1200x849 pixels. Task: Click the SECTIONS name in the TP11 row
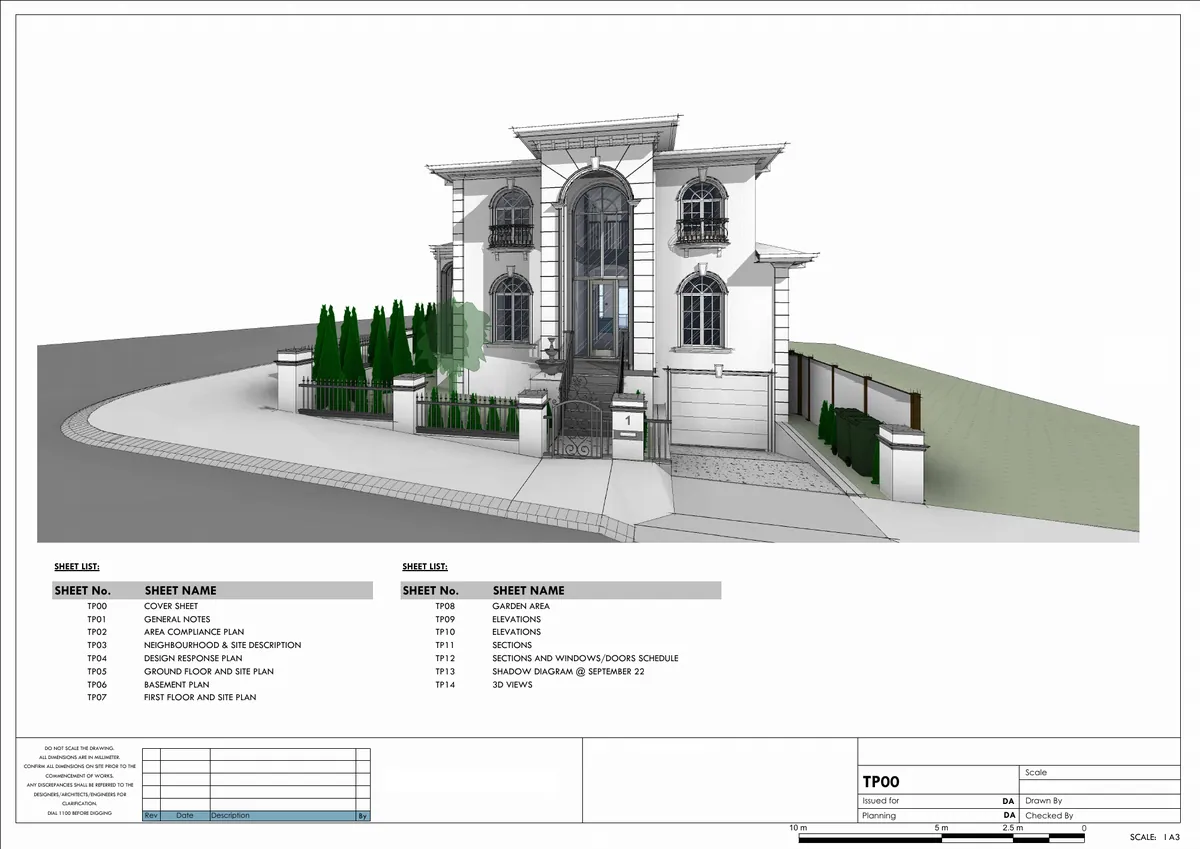point(512,645)
